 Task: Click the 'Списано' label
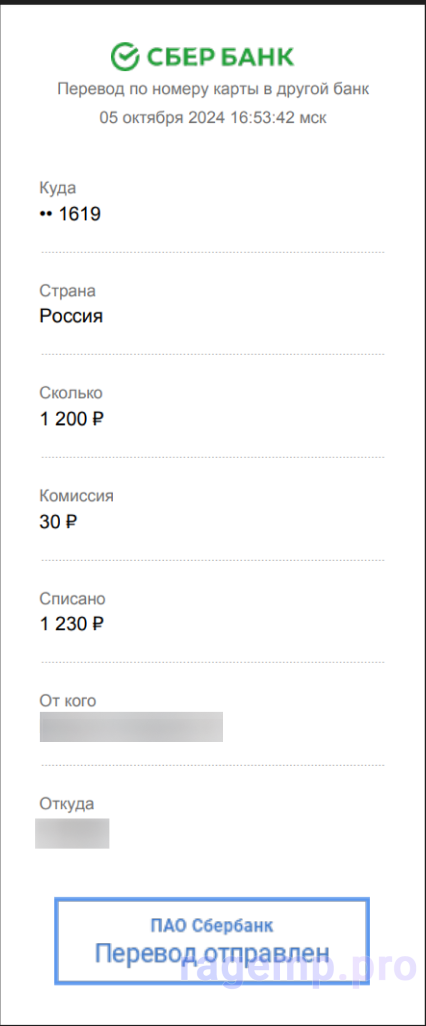[x=72, y=599]
